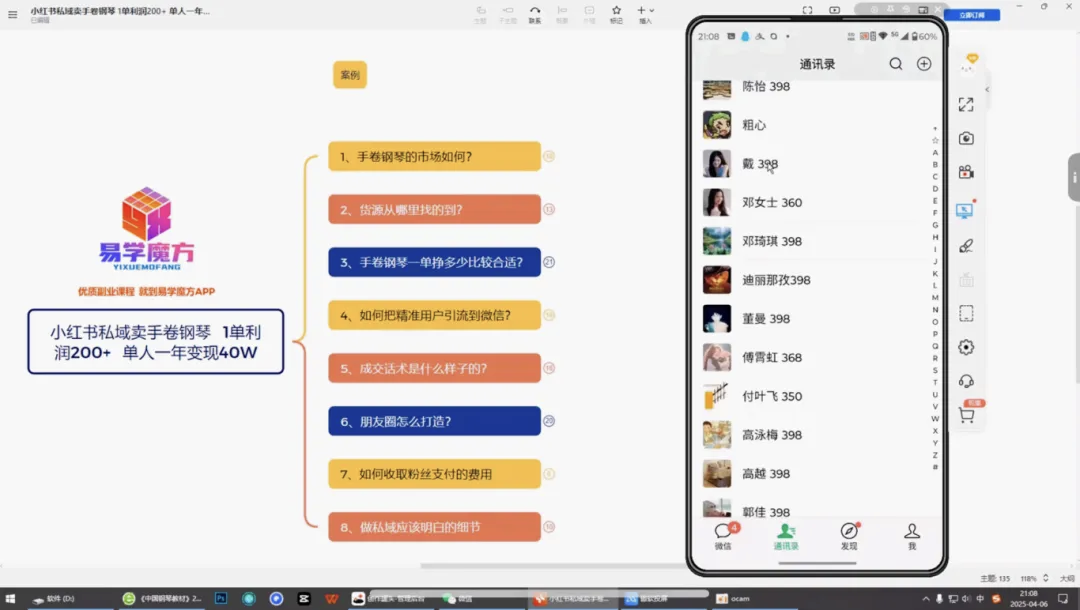The width and height of the screenshot is (1080, 610).
Task: Open the search in WeChat contacts
Action: tap(896, 64)
